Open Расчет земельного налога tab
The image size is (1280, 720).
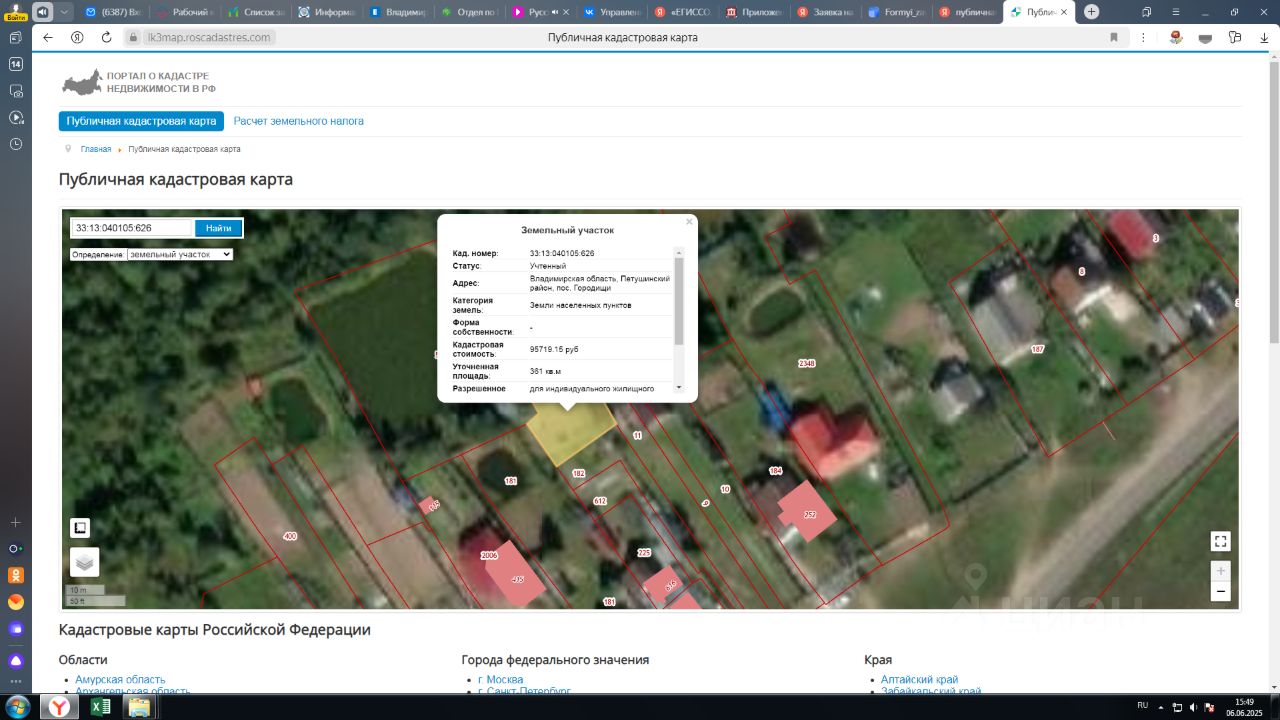[299, 121]
